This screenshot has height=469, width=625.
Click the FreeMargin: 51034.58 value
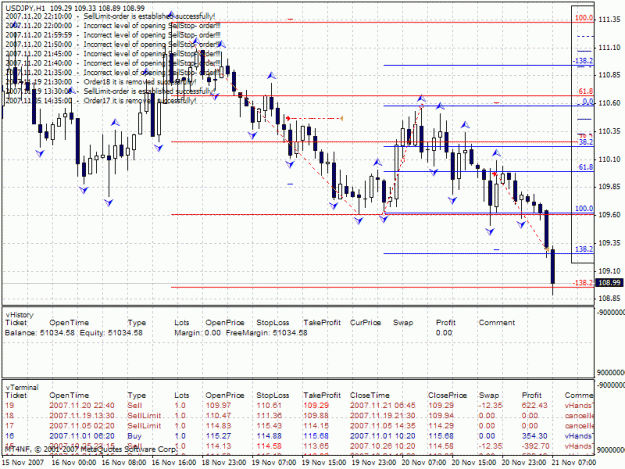(266, 333)
